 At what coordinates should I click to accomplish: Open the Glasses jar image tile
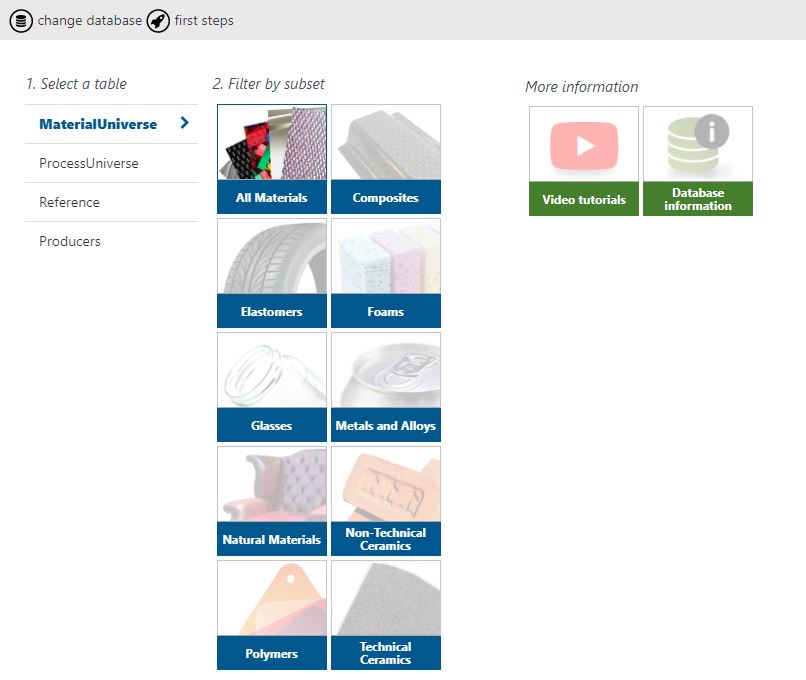(x=272, y=371)
